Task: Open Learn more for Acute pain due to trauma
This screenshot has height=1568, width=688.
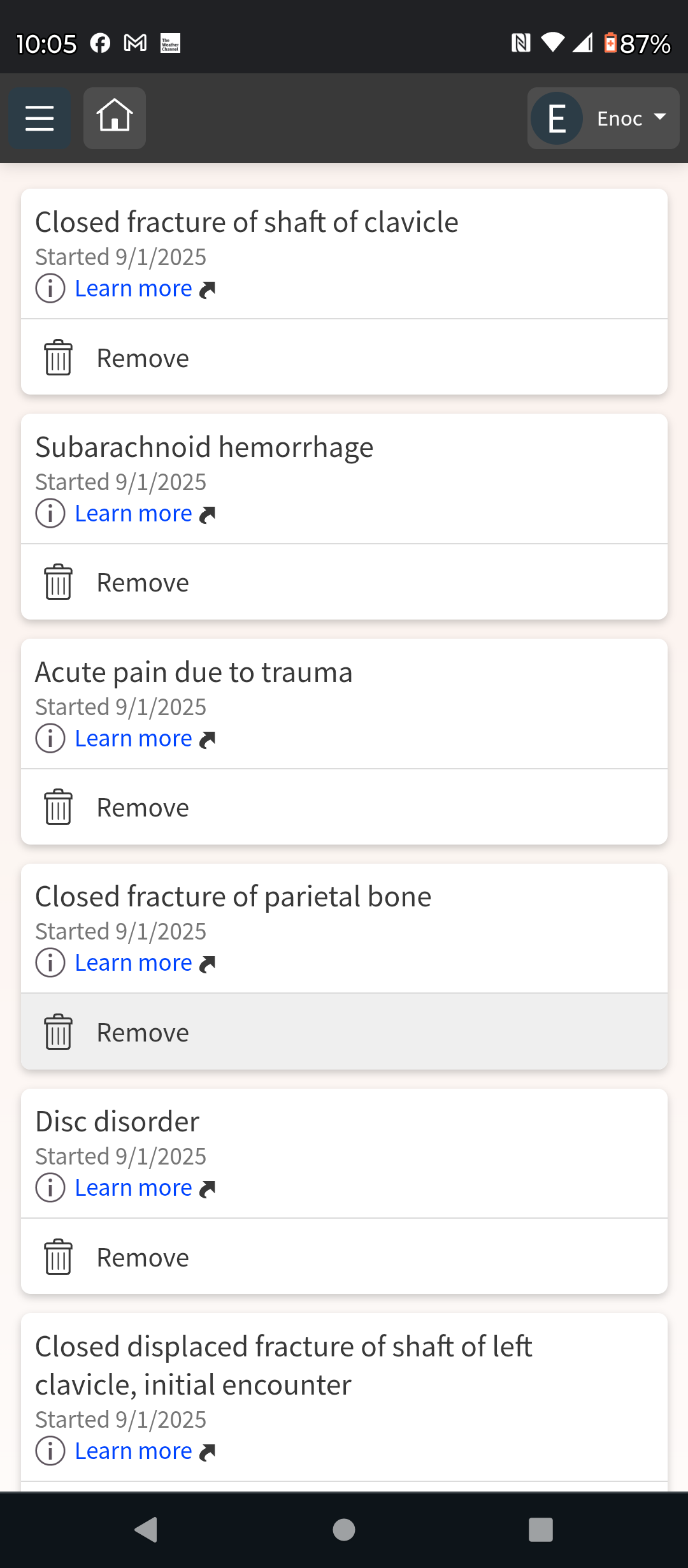Action: pyautogui.click(x=133, y=739)
